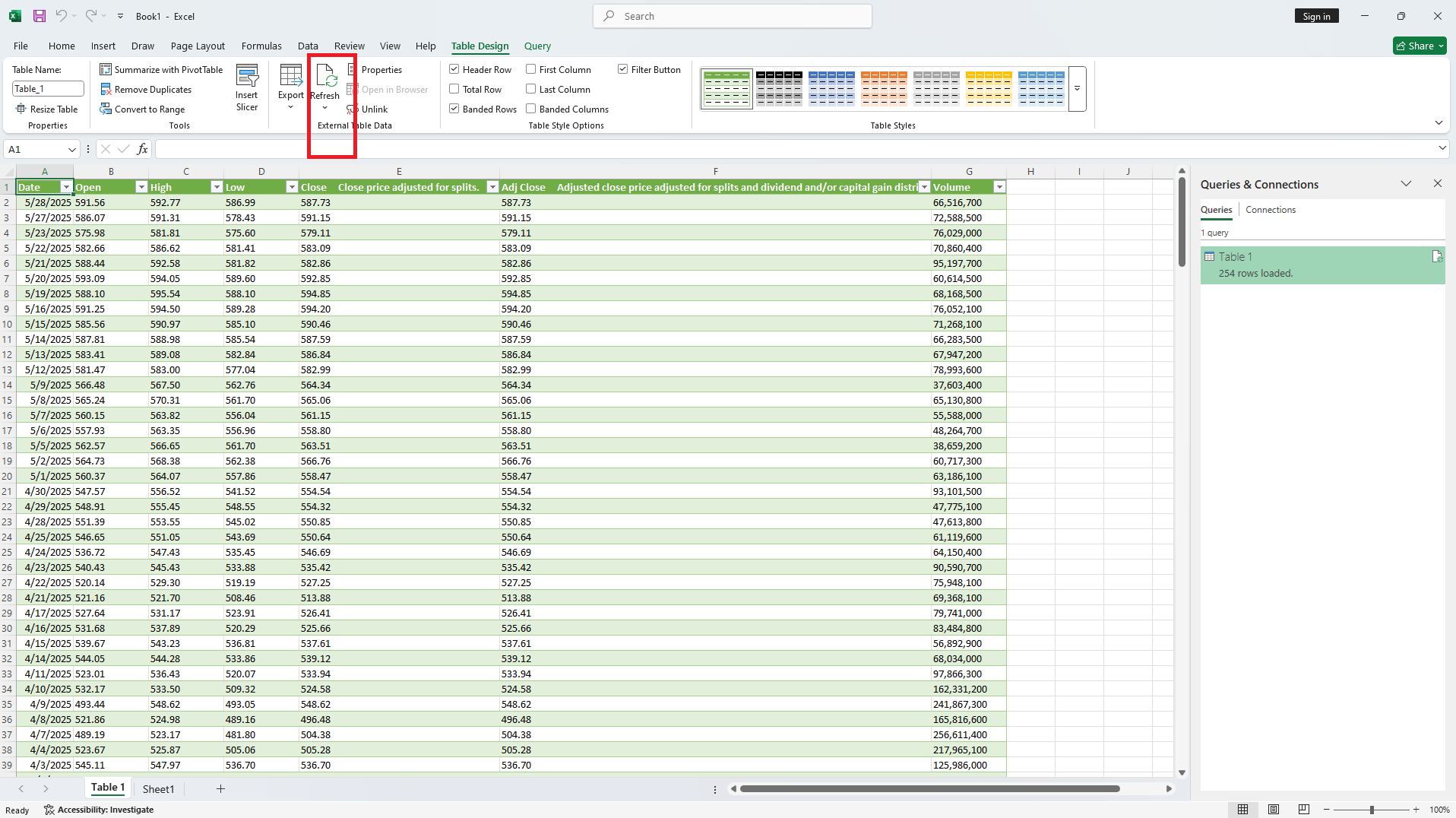Click the zoom in plus icon
The image size is (1456, 818).
coord(1416,810)
